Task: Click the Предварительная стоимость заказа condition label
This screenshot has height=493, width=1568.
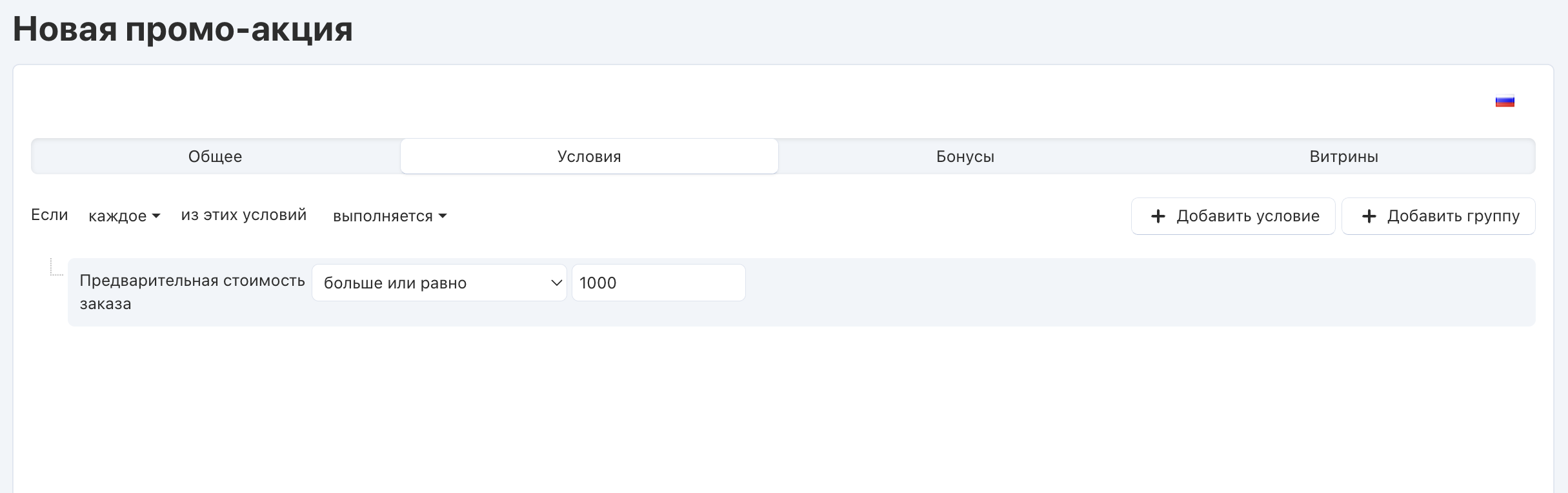Action: [192, 292]
